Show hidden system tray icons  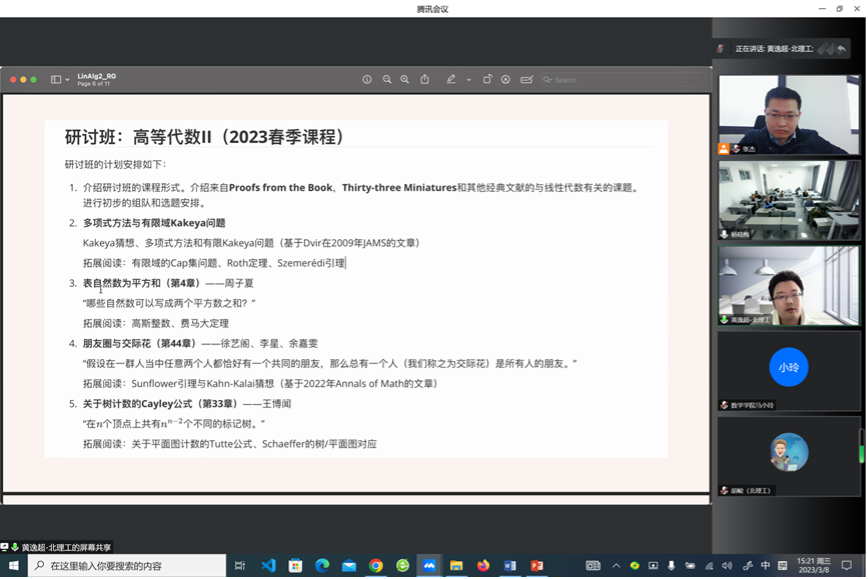pos(616,566)
